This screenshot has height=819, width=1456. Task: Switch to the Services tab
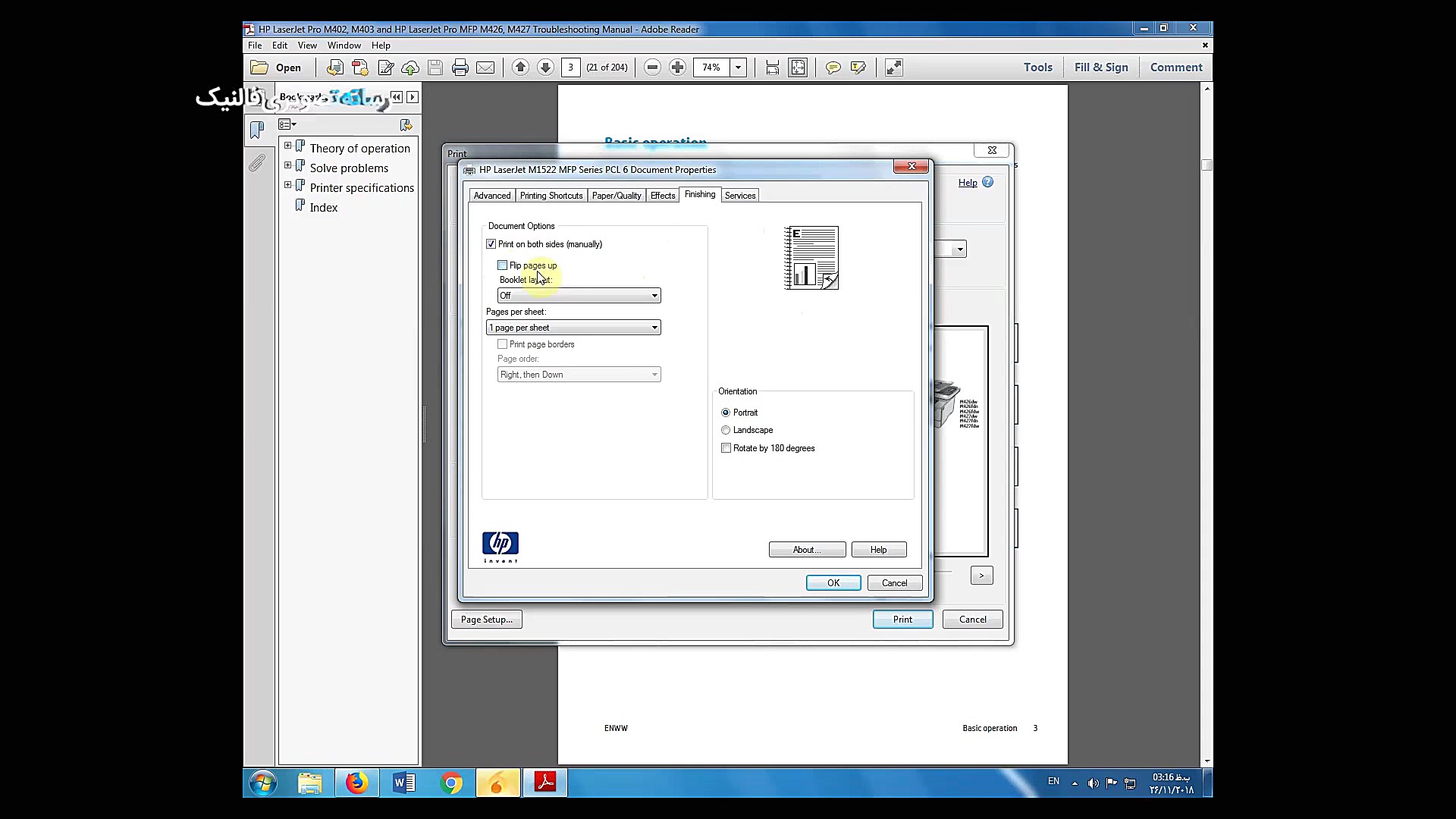[740, 196]
